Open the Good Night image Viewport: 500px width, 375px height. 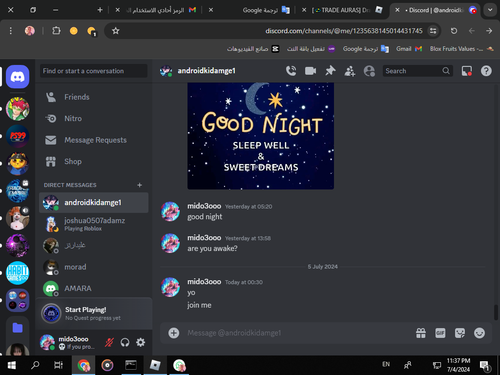(x=261, y=136)
